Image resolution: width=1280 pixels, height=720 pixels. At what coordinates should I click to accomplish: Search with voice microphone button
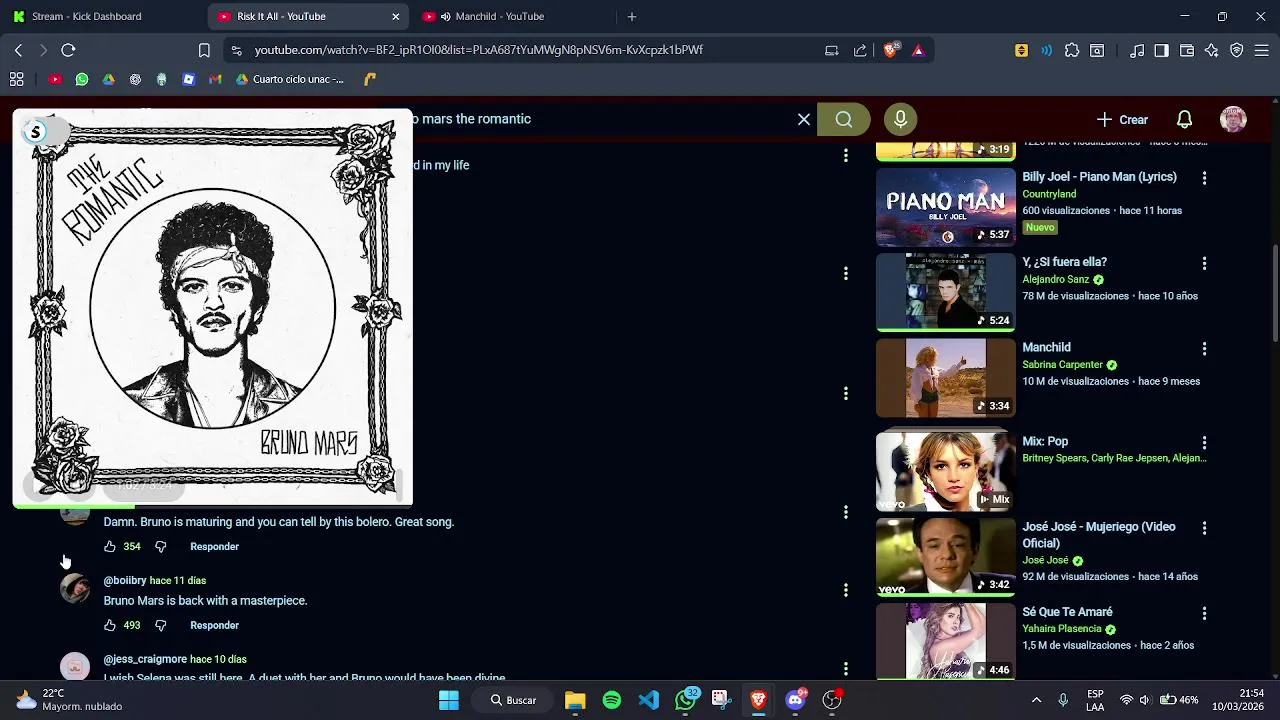[900, 119]
